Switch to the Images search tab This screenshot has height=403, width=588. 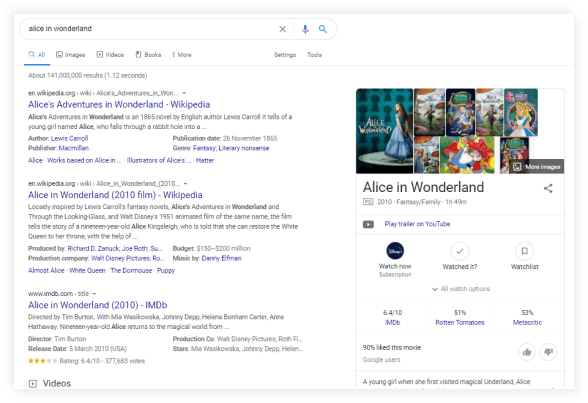pyautogui.click(x=70, y=55)
